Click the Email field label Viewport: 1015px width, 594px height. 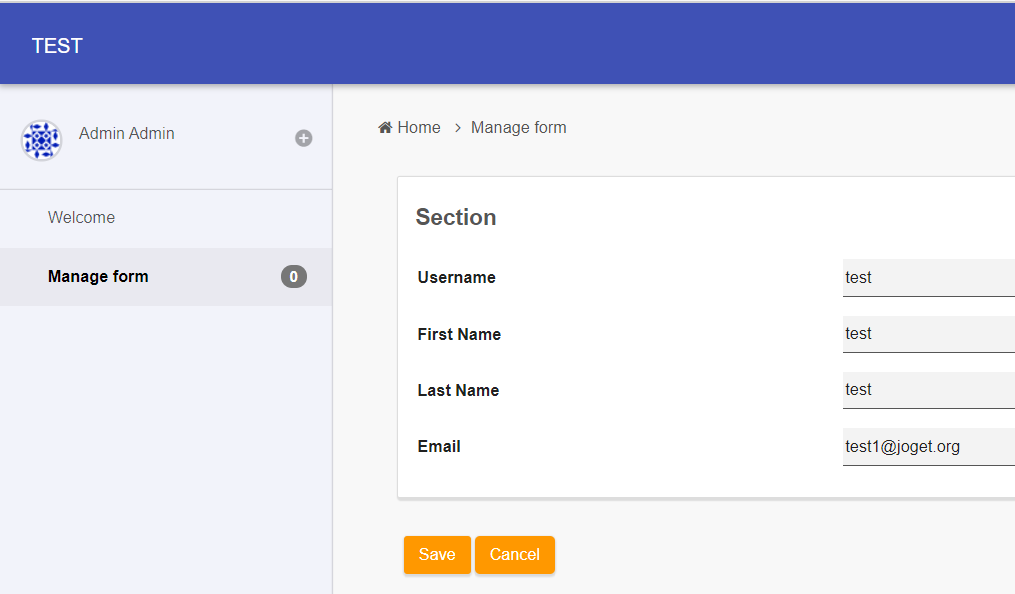(x=439, y=447)
